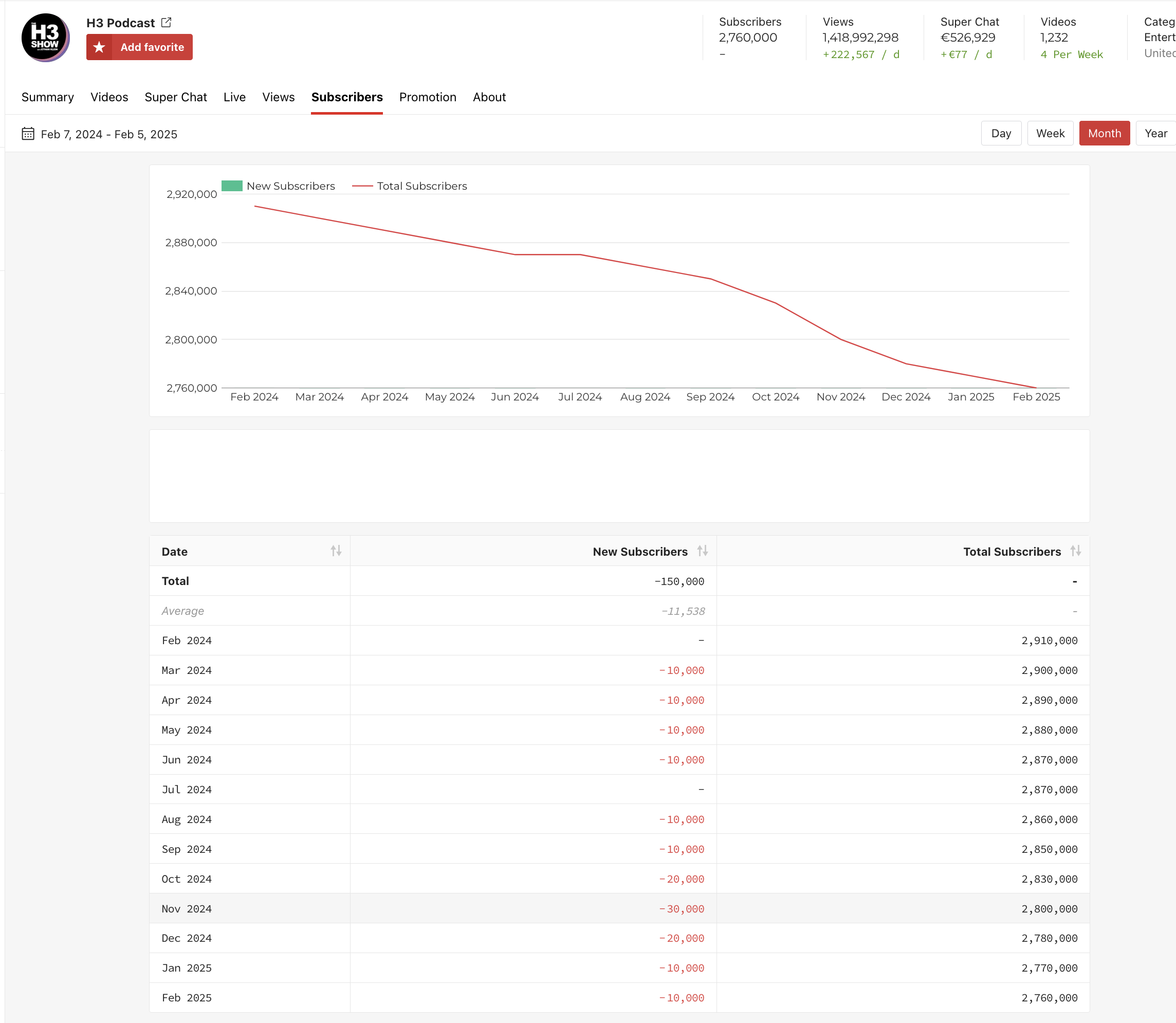
Task: Click the H3 Podcast channel name
Action: (120, 23)
